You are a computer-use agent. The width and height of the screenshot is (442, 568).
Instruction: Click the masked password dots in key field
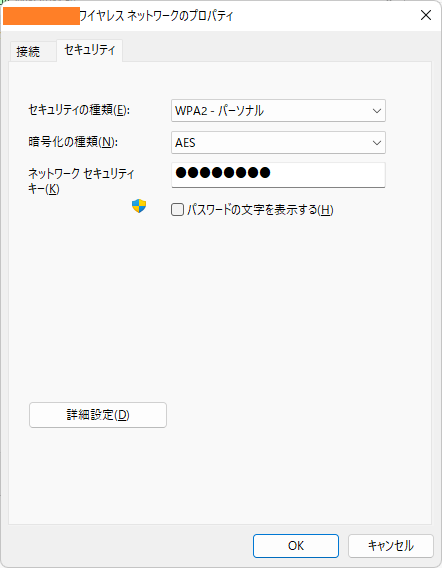[223, 173]
